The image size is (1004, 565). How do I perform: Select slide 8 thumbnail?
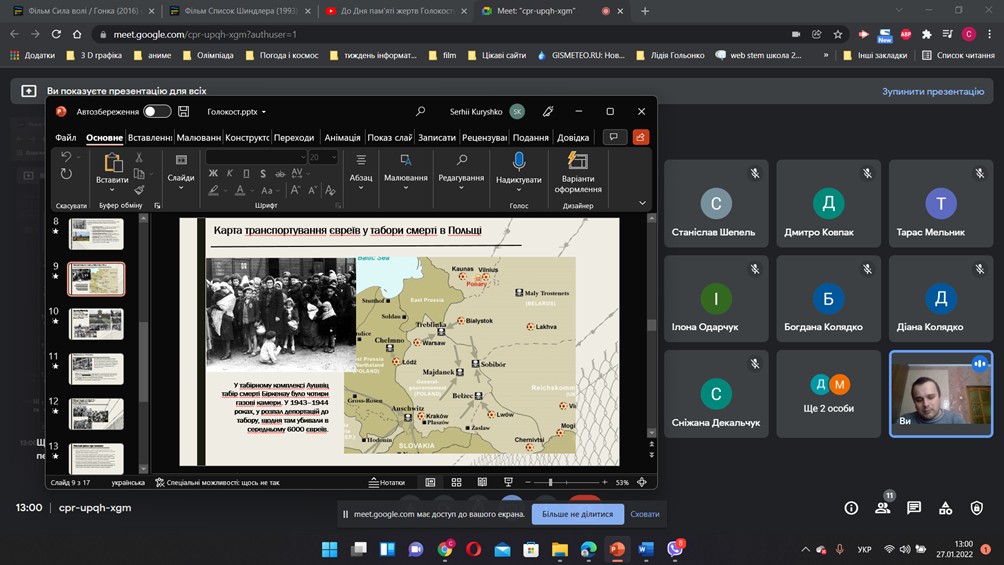click(96, 234)
